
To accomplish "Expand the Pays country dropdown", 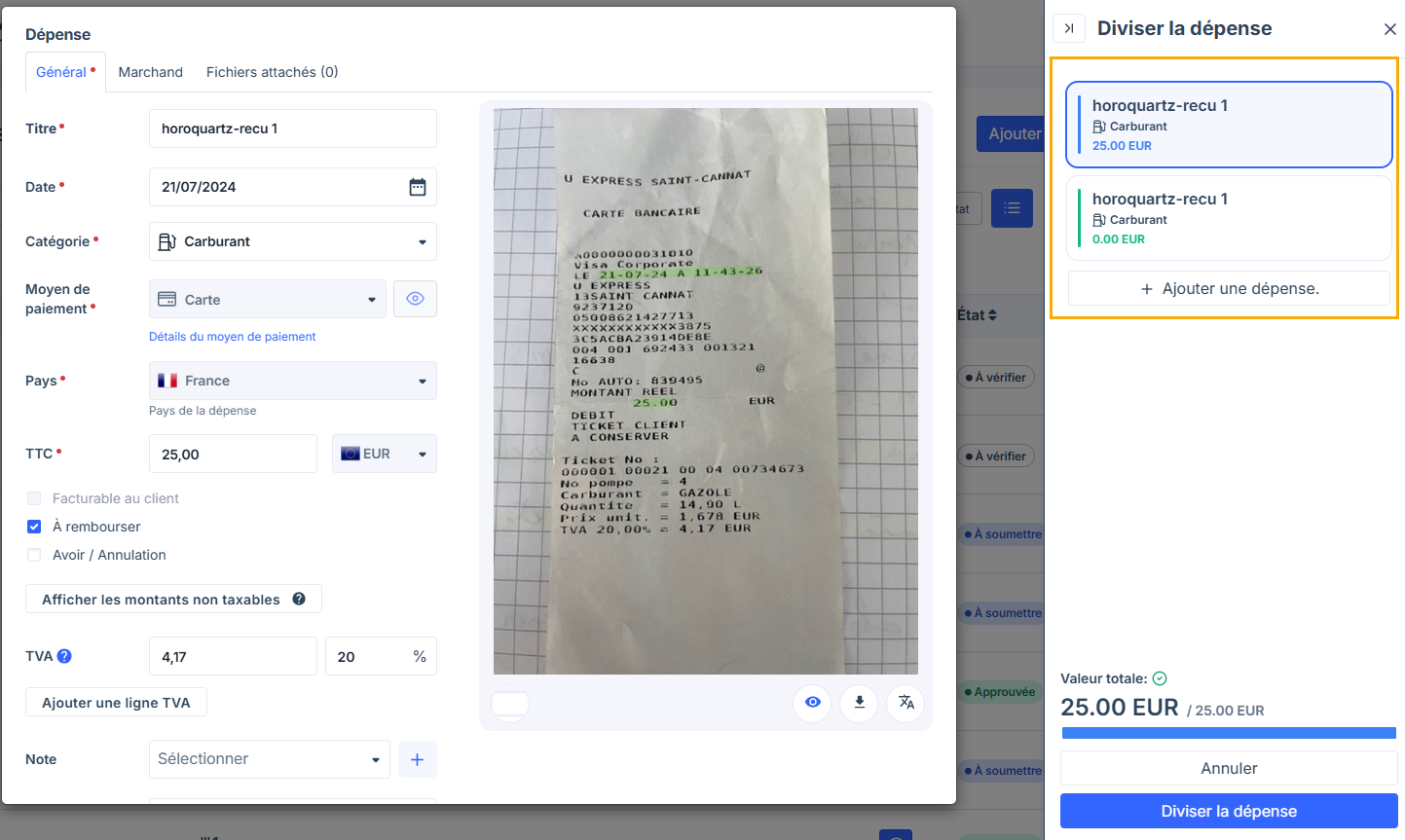I will pyautogui.click(x=293, y=381).
